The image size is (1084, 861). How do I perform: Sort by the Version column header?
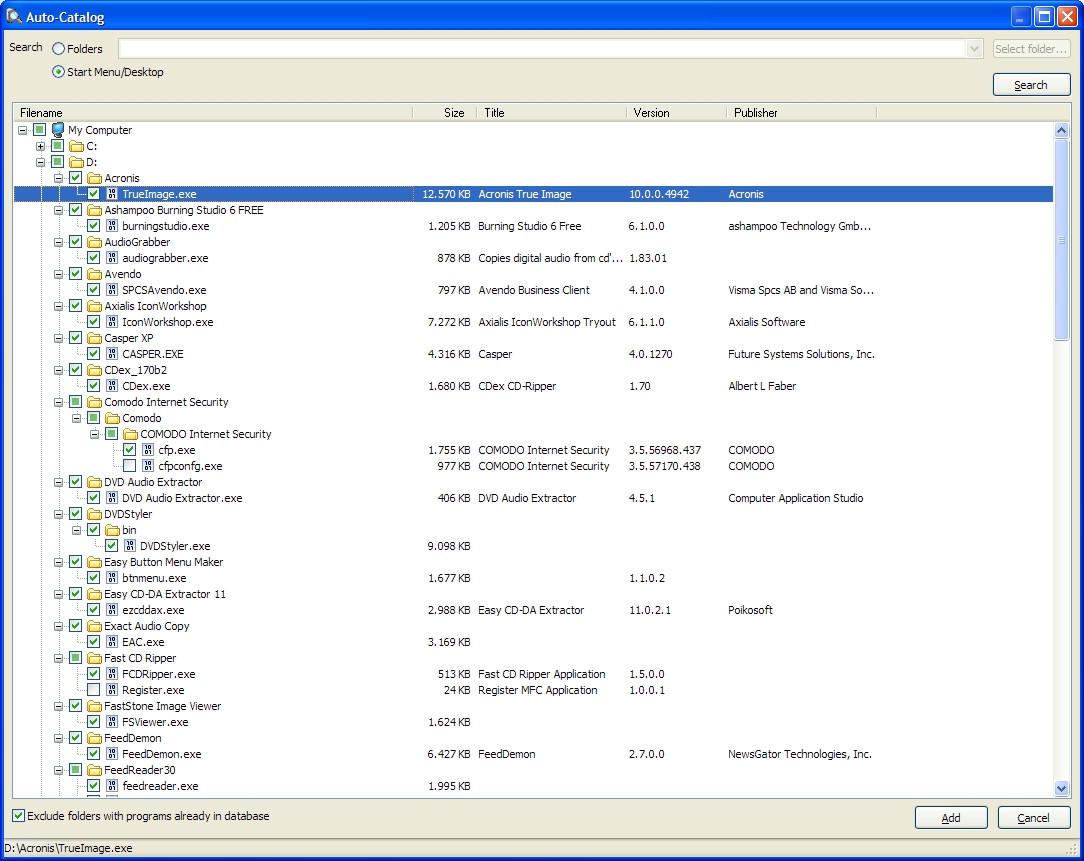pyautogui.click(x=676, y=113)
